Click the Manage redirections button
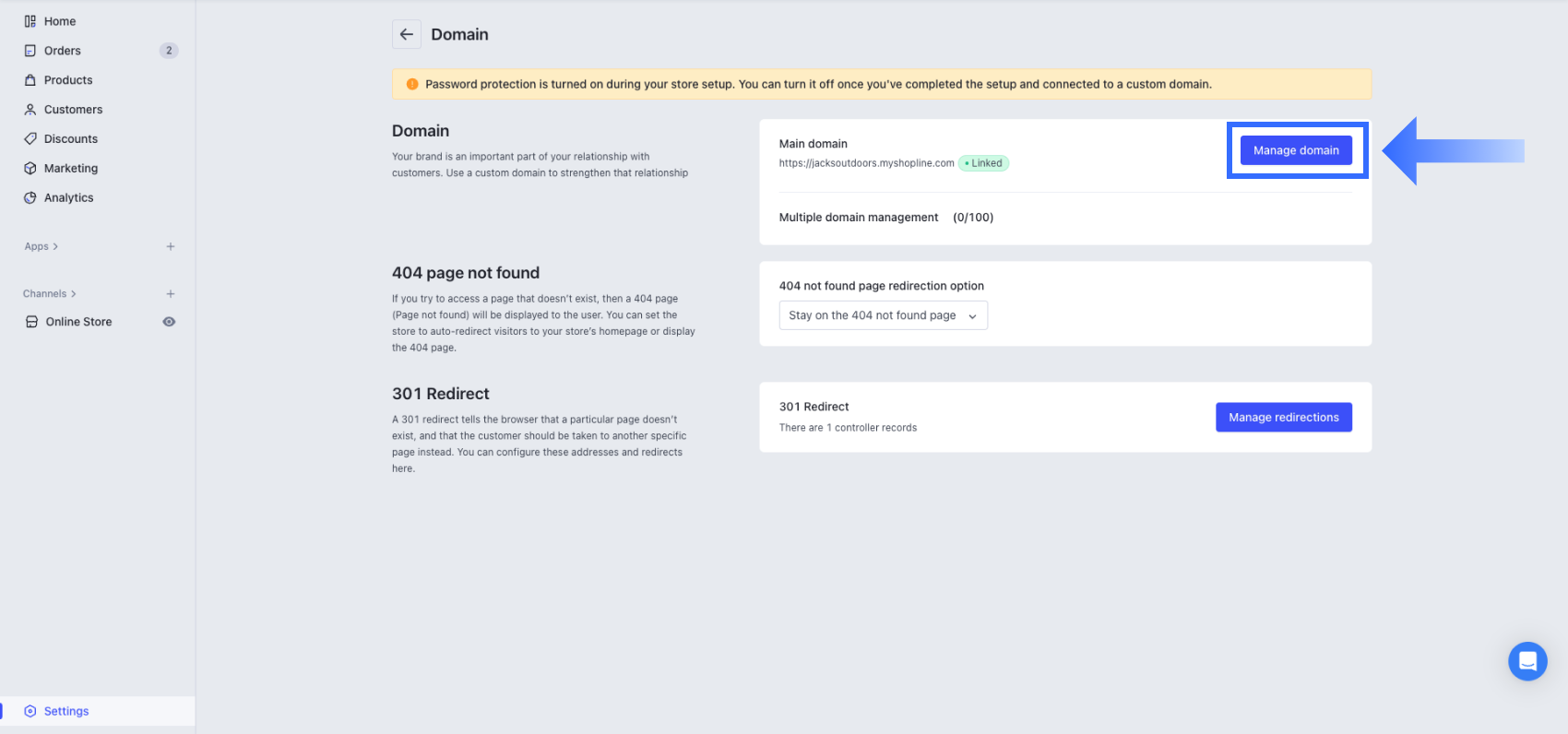Screen dimensions: 1568x734 (x=1284, y=418)
